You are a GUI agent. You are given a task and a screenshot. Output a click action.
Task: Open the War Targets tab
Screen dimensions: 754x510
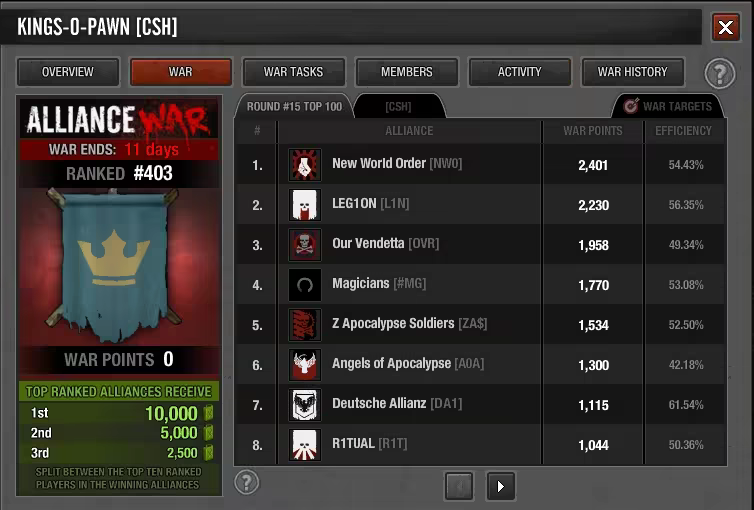pyautogui.click(x=667, y=106)
